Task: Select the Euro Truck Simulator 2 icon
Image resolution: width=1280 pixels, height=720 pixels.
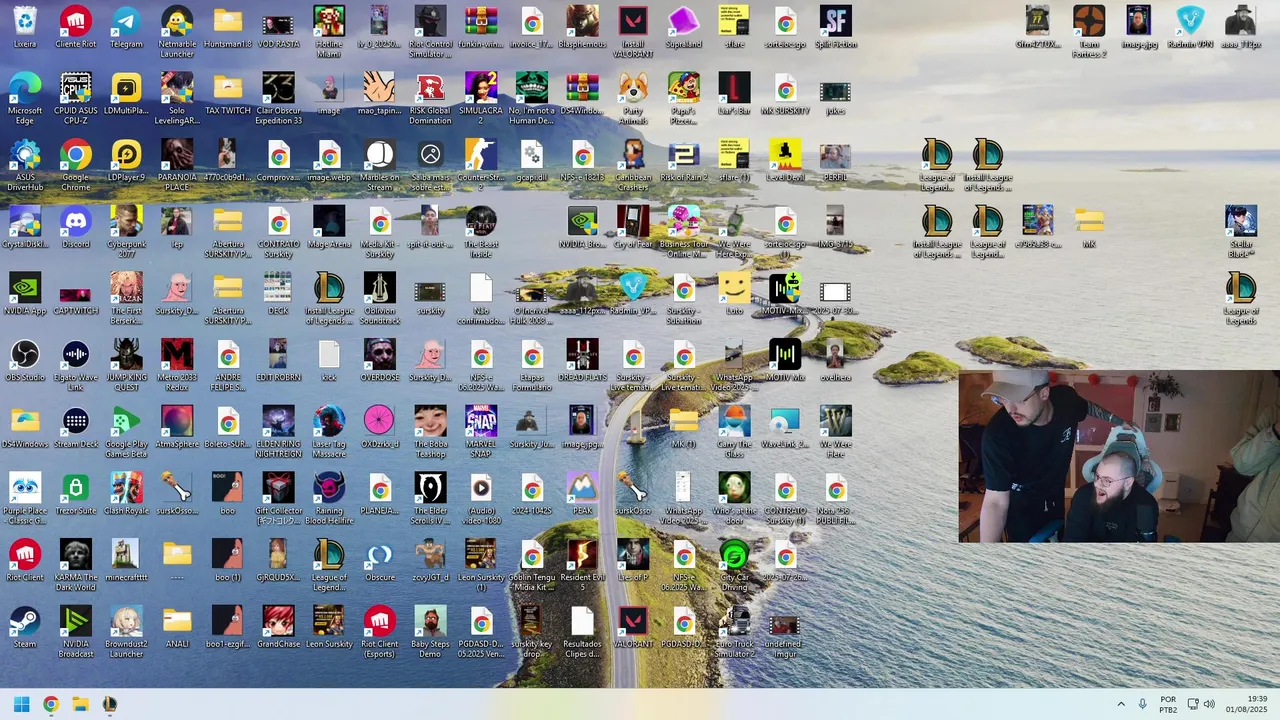Action: point(734,632)
